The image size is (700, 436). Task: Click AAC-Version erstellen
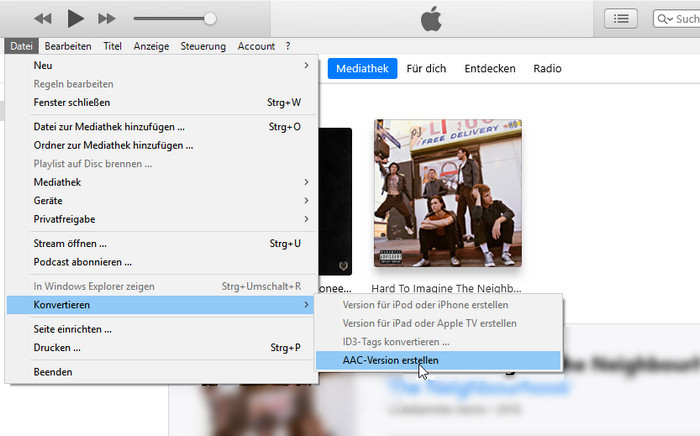coord(438,361)
